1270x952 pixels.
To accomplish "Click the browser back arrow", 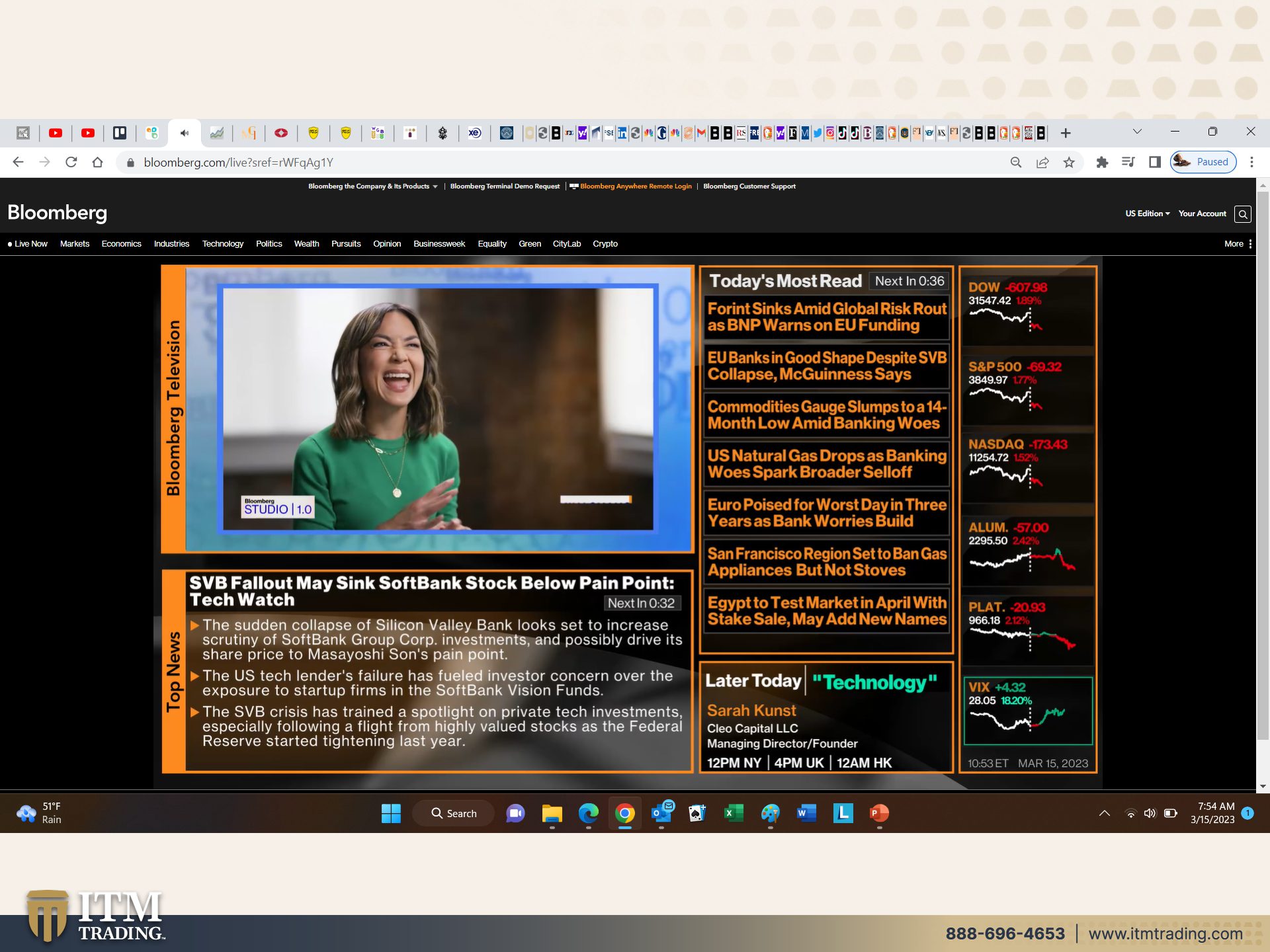I will pyautogui.click(x=18, y=162).
